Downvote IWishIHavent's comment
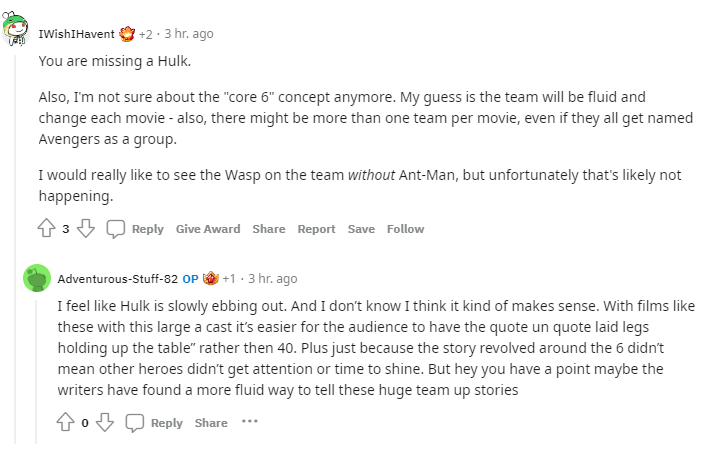This screenshot has width=715, height=455. point(86,228)
